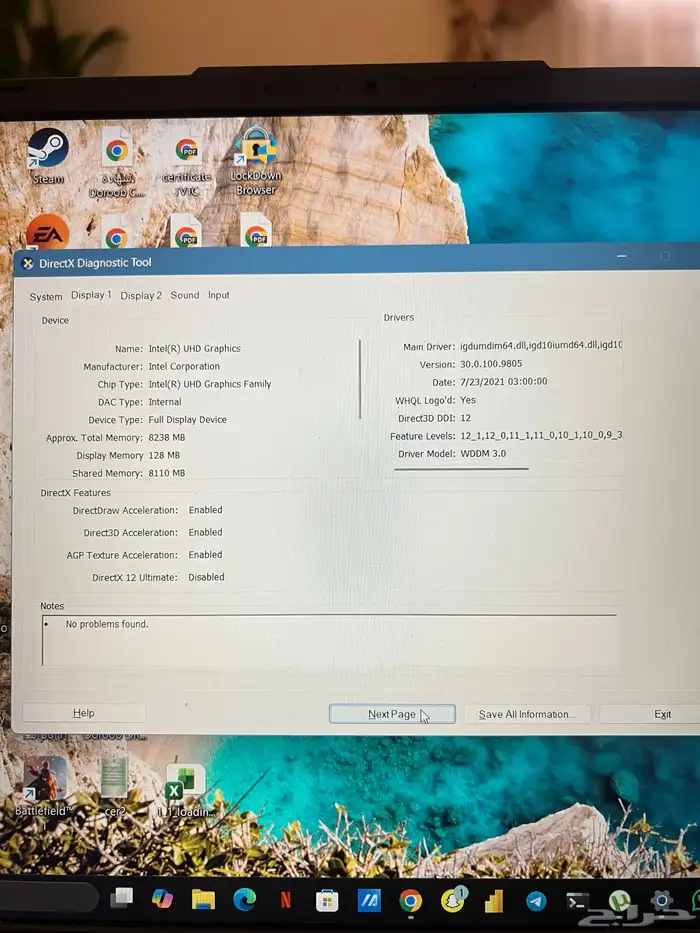Click the Device panel vertical scrollbar
This screenshot has height=933, width=700.
pos(360,379)
